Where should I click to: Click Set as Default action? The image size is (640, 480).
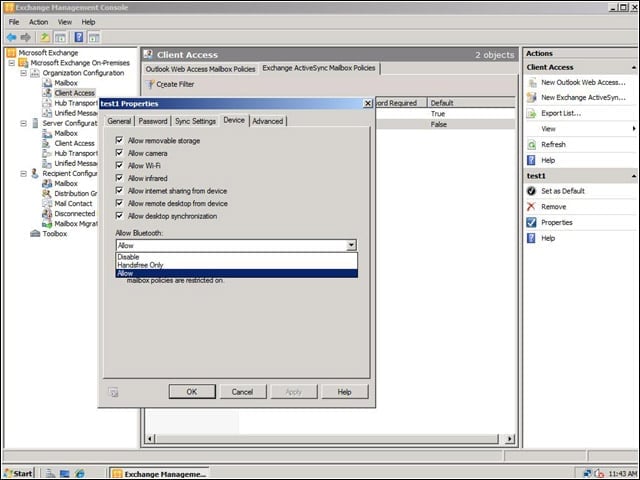click(563, 191)
